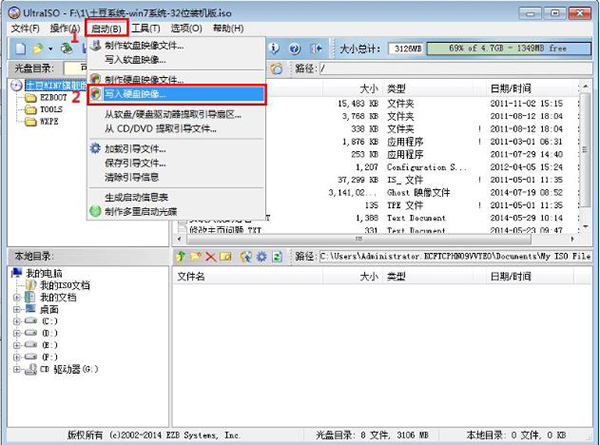Click the 大小 column header in upper list
The height and width of the screenshot is (445, 600).
[352, 89]
